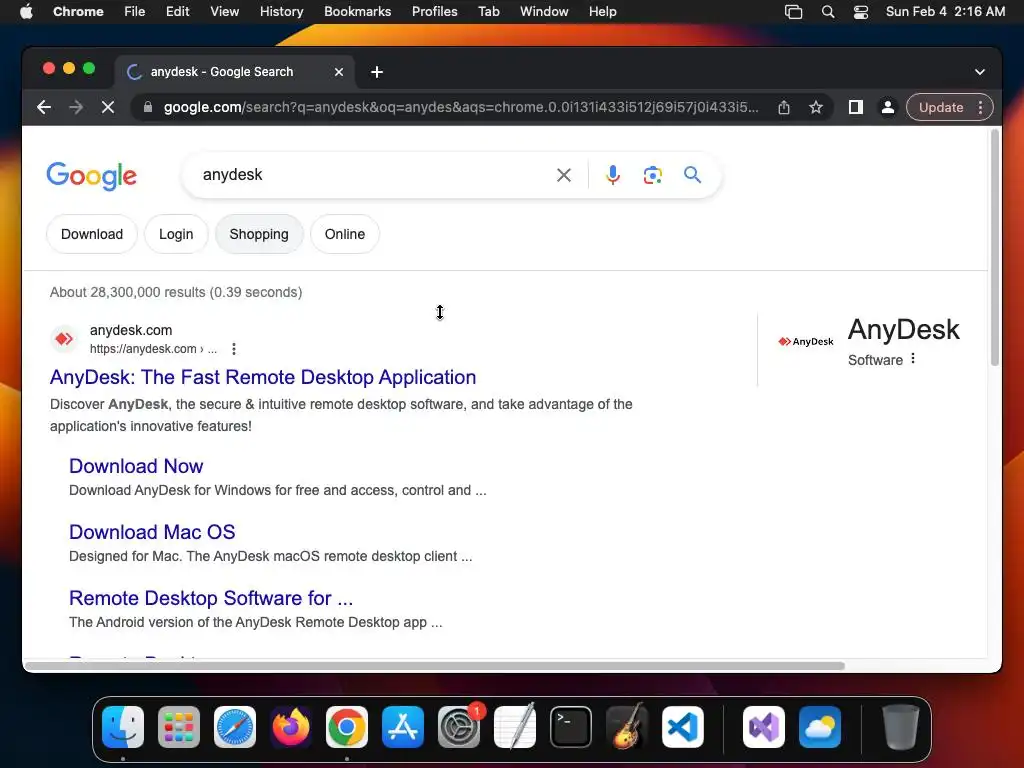Select the Shopping filter chip
The image size is (1024, 768).
pos(259,234)
